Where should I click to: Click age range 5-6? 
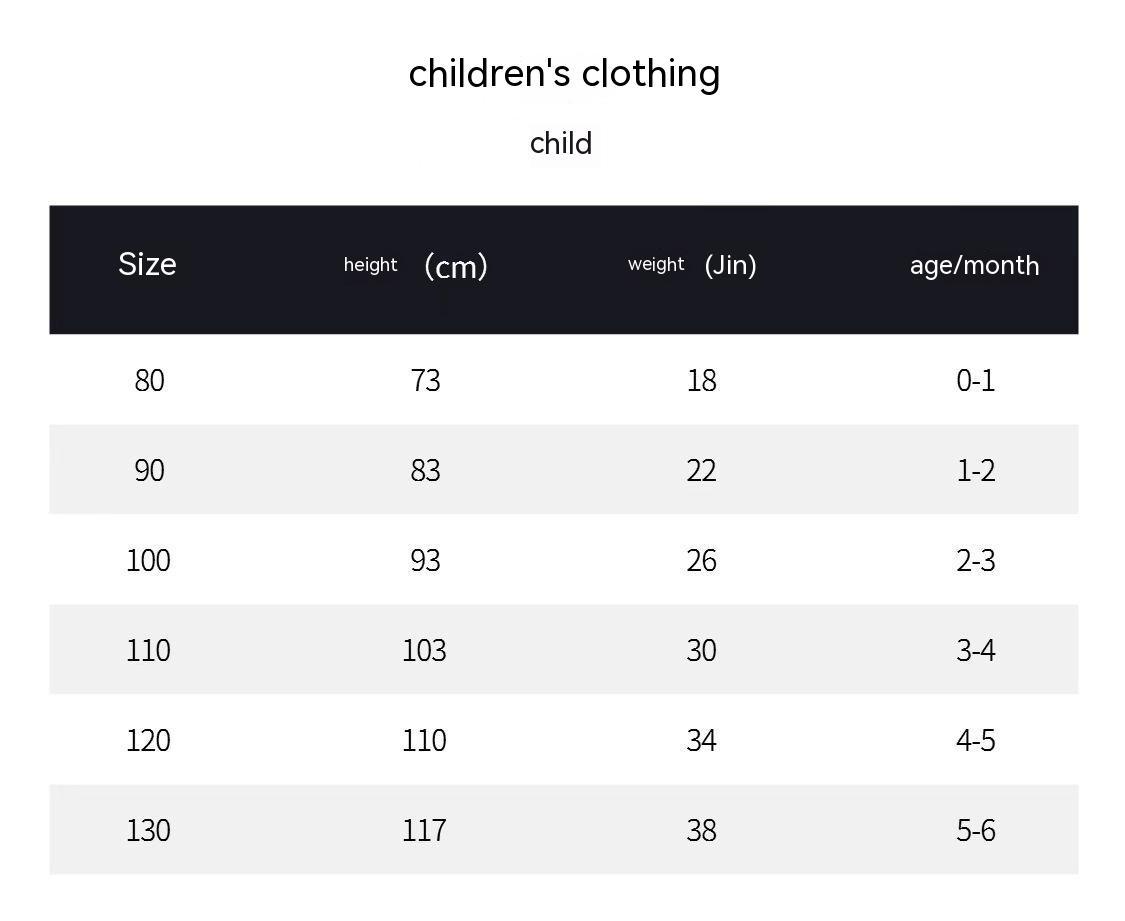coord(975,830)
